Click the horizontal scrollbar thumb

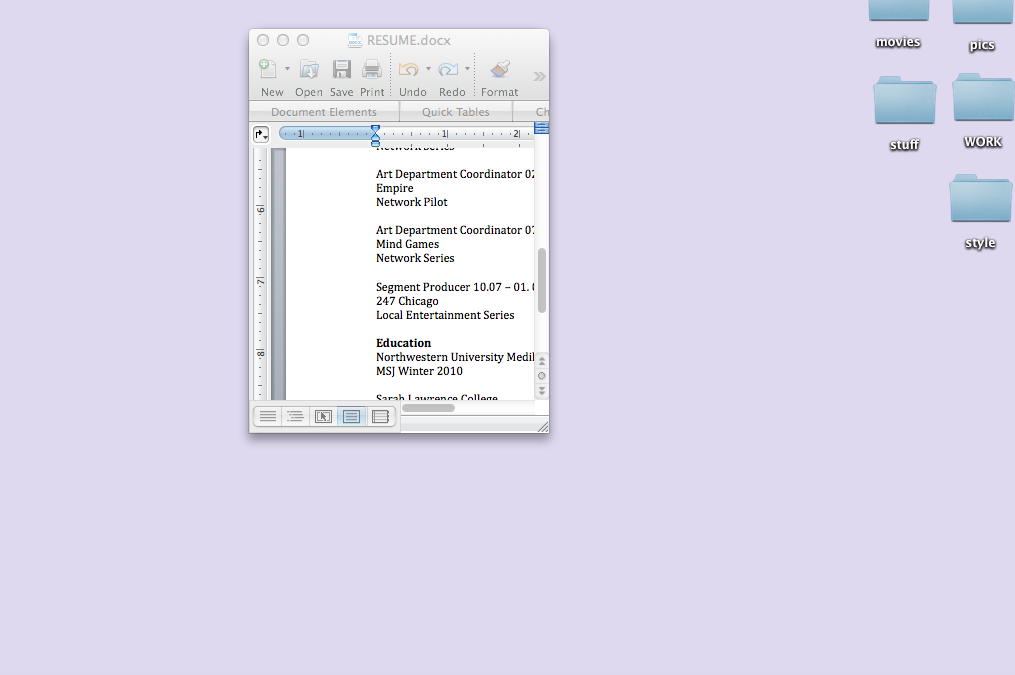[429, 408]
